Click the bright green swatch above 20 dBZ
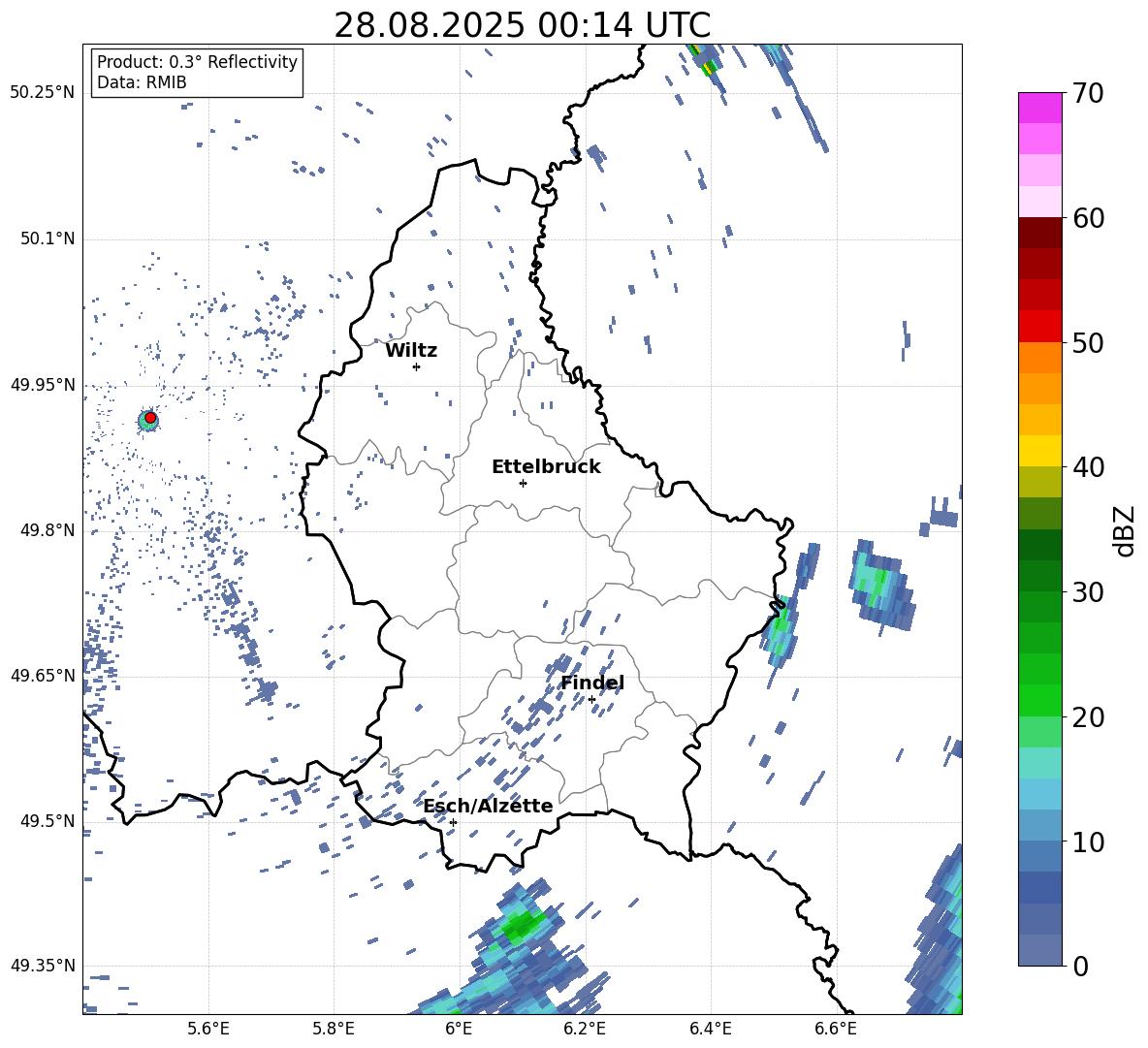Image resolution: width=1148 pixels, height=1048 pixels. [1039, 700]
